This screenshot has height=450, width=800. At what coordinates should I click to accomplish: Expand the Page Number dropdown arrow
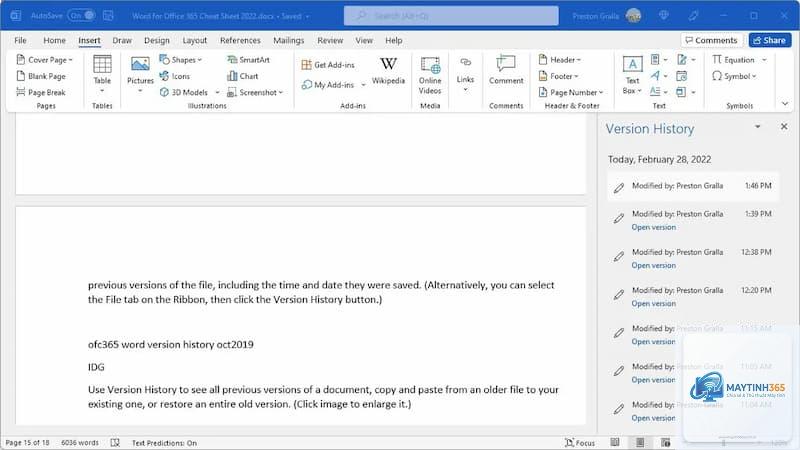coord(601,92)
